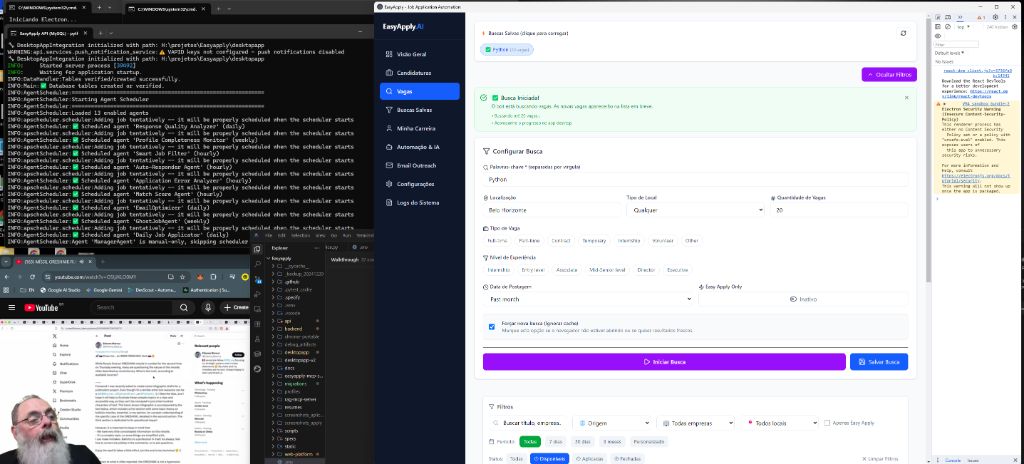
Task: Click the Palavras-chave input field
Action: click(x=695, y=180)
